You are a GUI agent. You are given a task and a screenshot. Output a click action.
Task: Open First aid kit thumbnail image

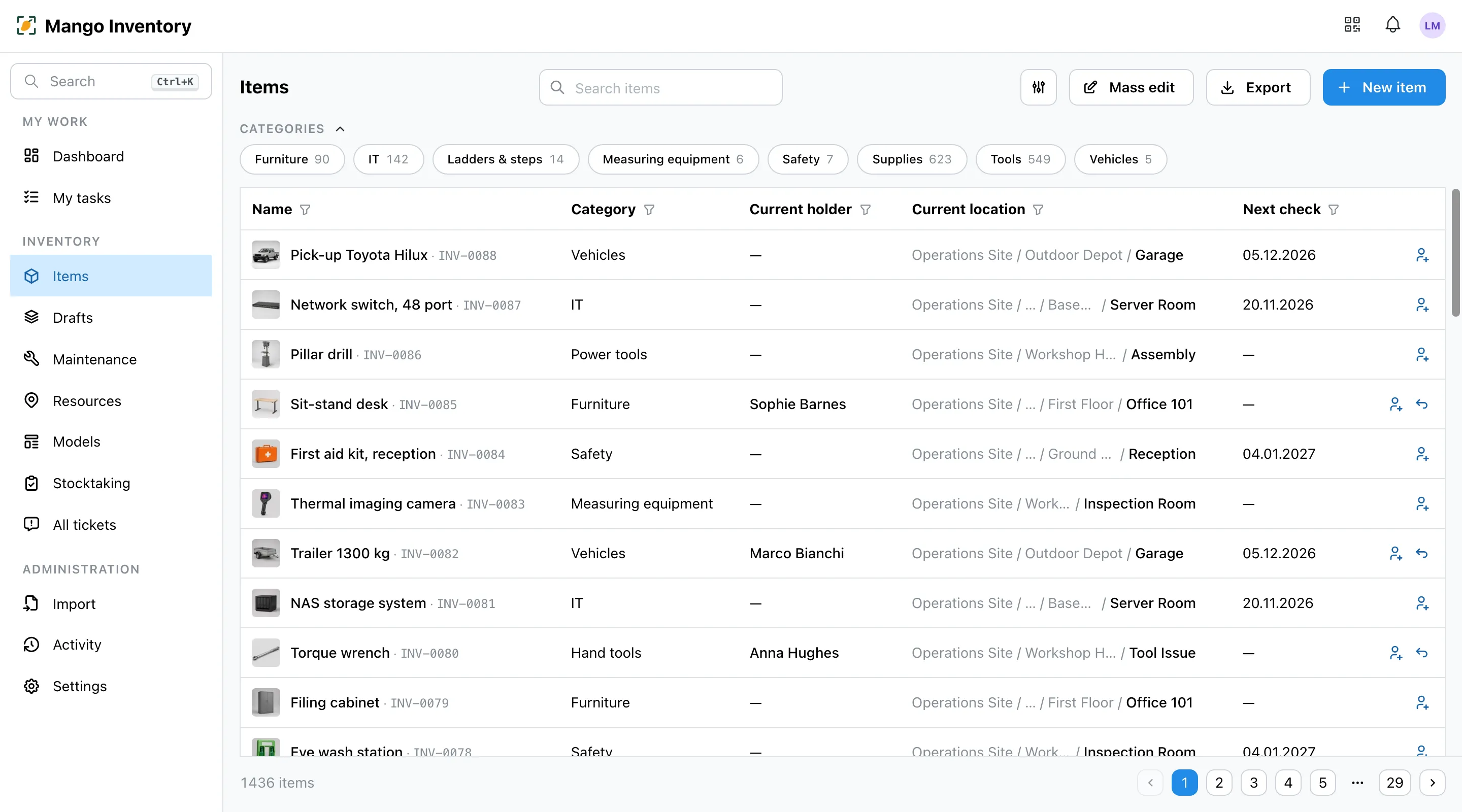[265, 454]
